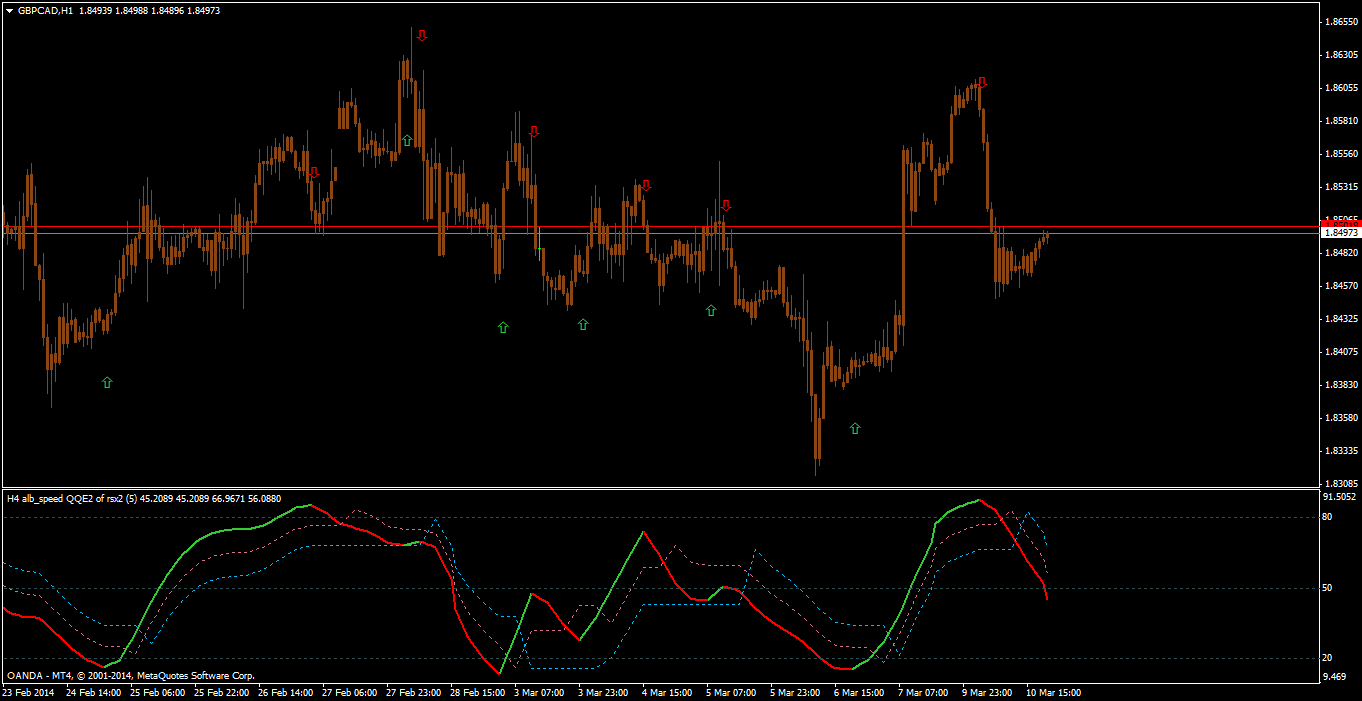Screen dimensions: 1362x701
Task: Click the red down arrow near 5 Mar 07:00
Action: [726, 205]
